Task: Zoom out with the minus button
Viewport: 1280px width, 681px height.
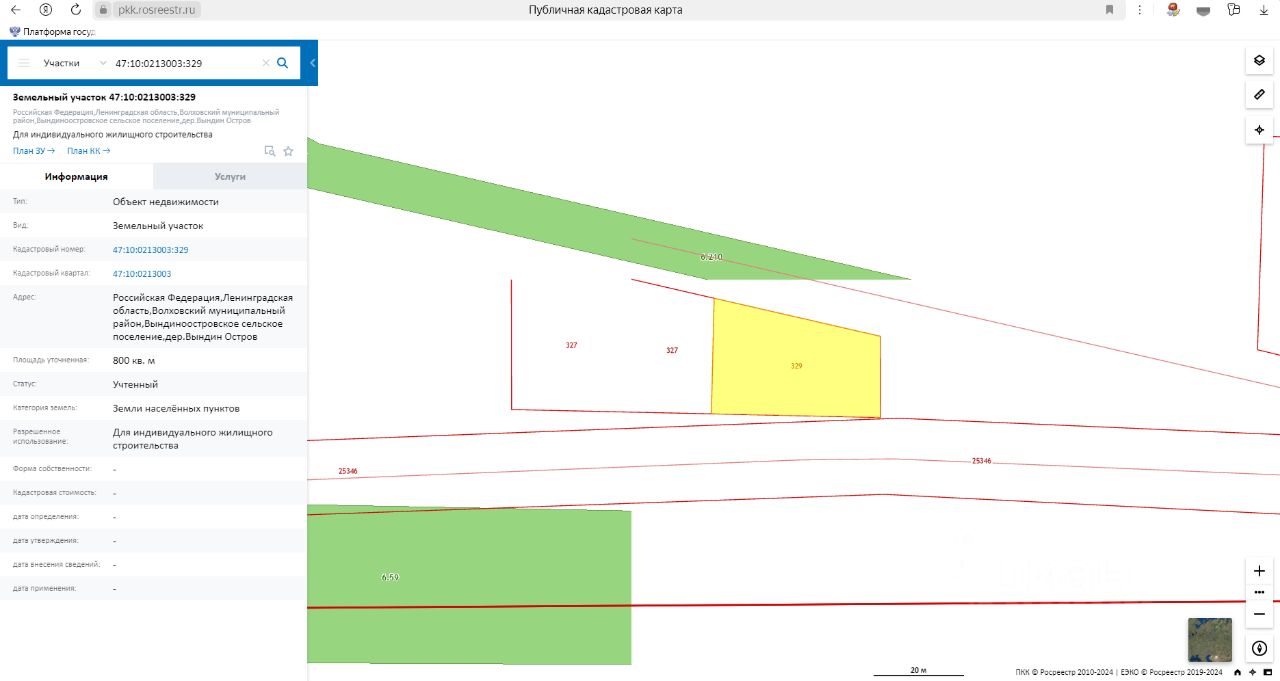Action: click(1259, 614)
